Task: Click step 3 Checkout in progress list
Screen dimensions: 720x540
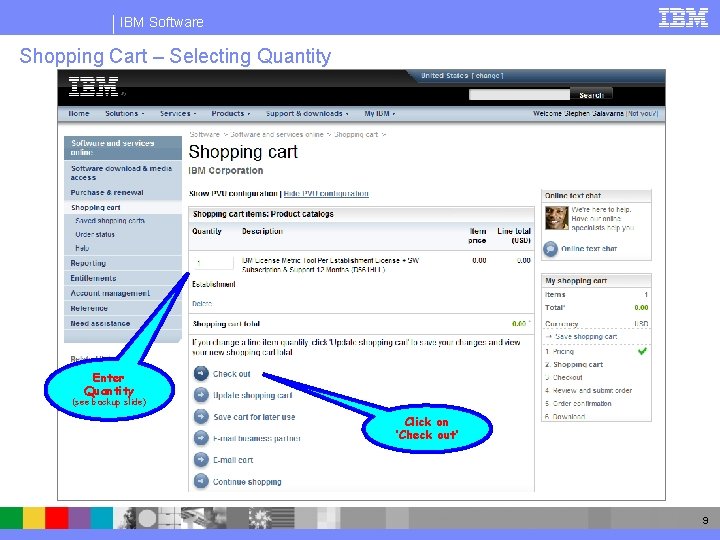Action: coord(563,377)
